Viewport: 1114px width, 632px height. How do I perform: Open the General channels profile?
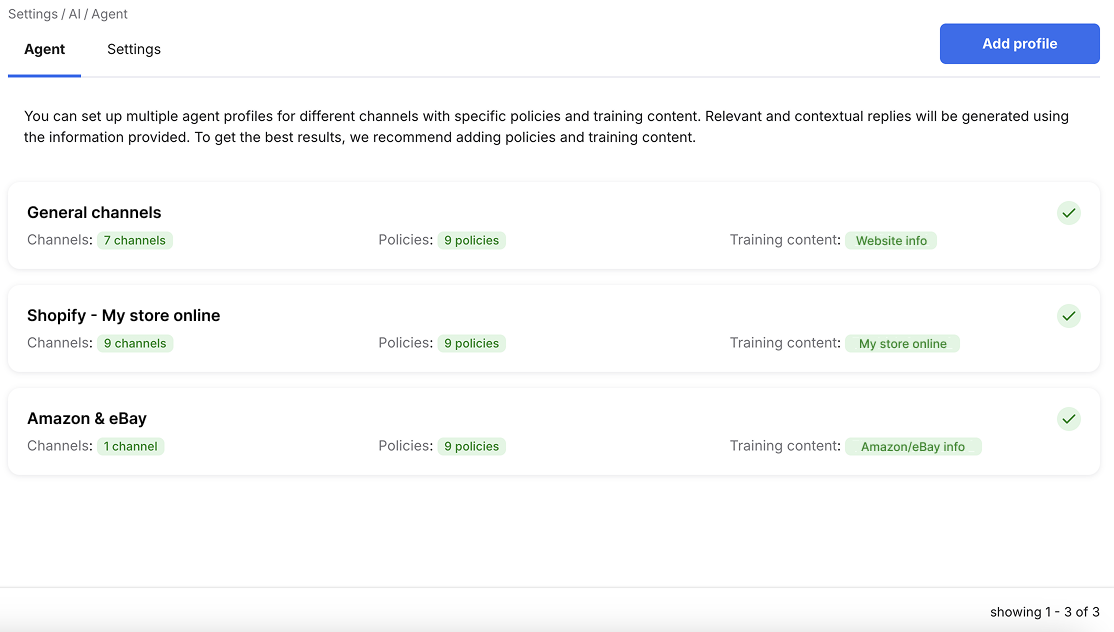(94, 212)
